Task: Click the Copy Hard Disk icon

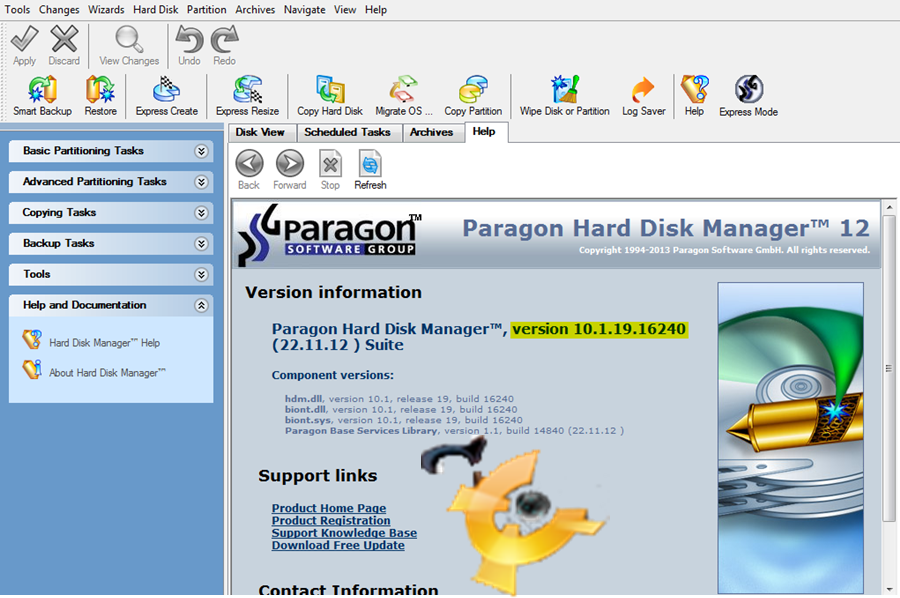Action: click(330, 92)
